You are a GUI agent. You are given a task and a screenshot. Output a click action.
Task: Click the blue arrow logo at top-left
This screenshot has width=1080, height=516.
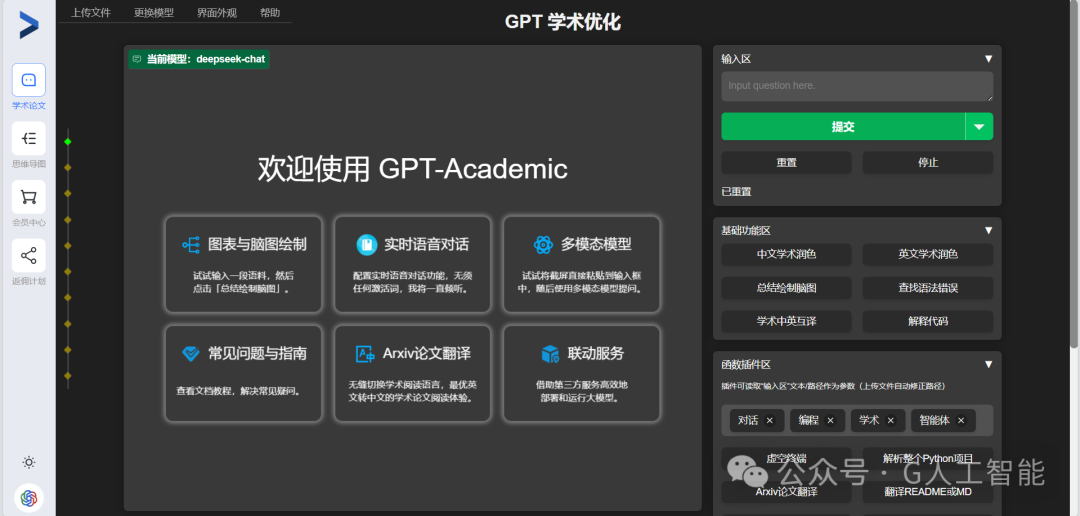tap(28, 25)
